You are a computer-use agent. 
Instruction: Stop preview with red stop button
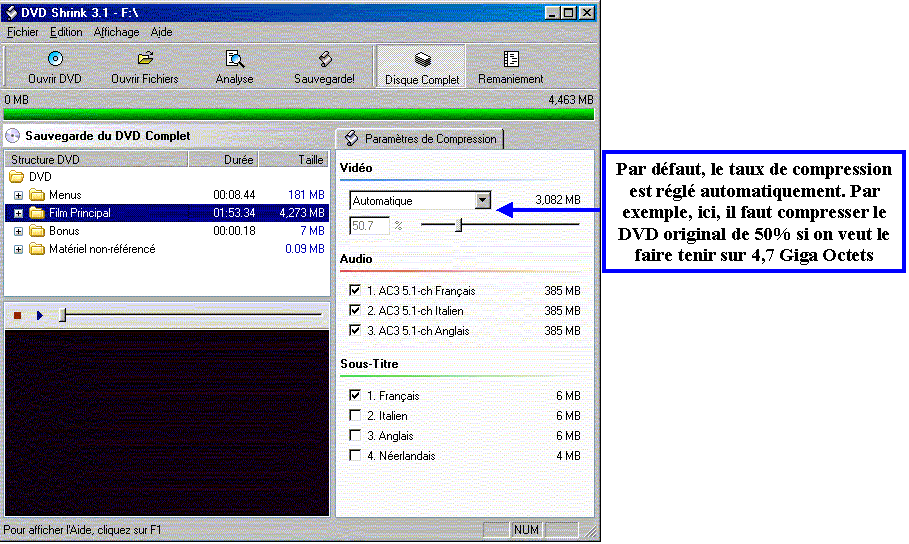click(17, 315)
